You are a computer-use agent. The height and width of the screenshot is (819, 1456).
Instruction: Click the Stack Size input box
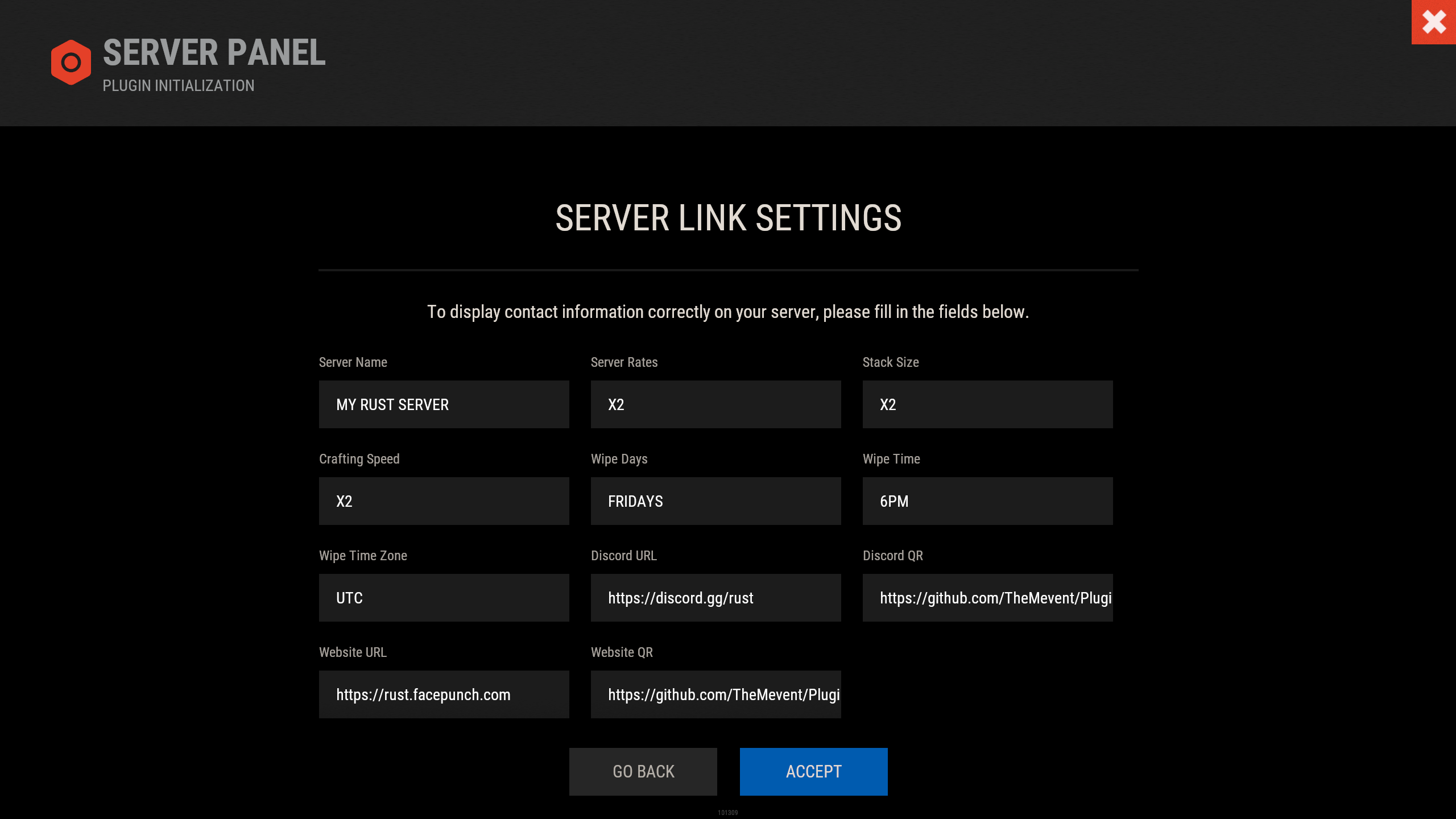(987, 404)
